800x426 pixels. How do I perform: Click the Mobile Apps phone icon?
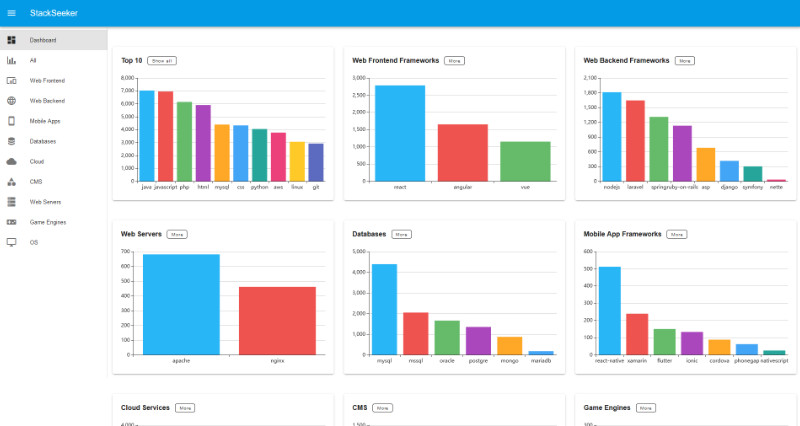(11, 121)
